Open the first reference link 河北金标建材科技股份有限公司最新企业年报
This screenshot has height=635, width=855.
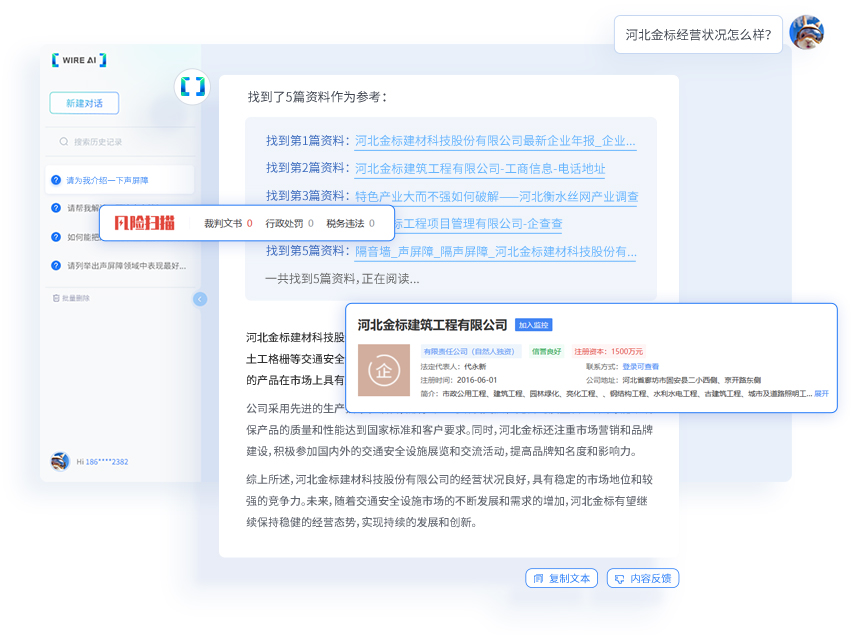495,141
